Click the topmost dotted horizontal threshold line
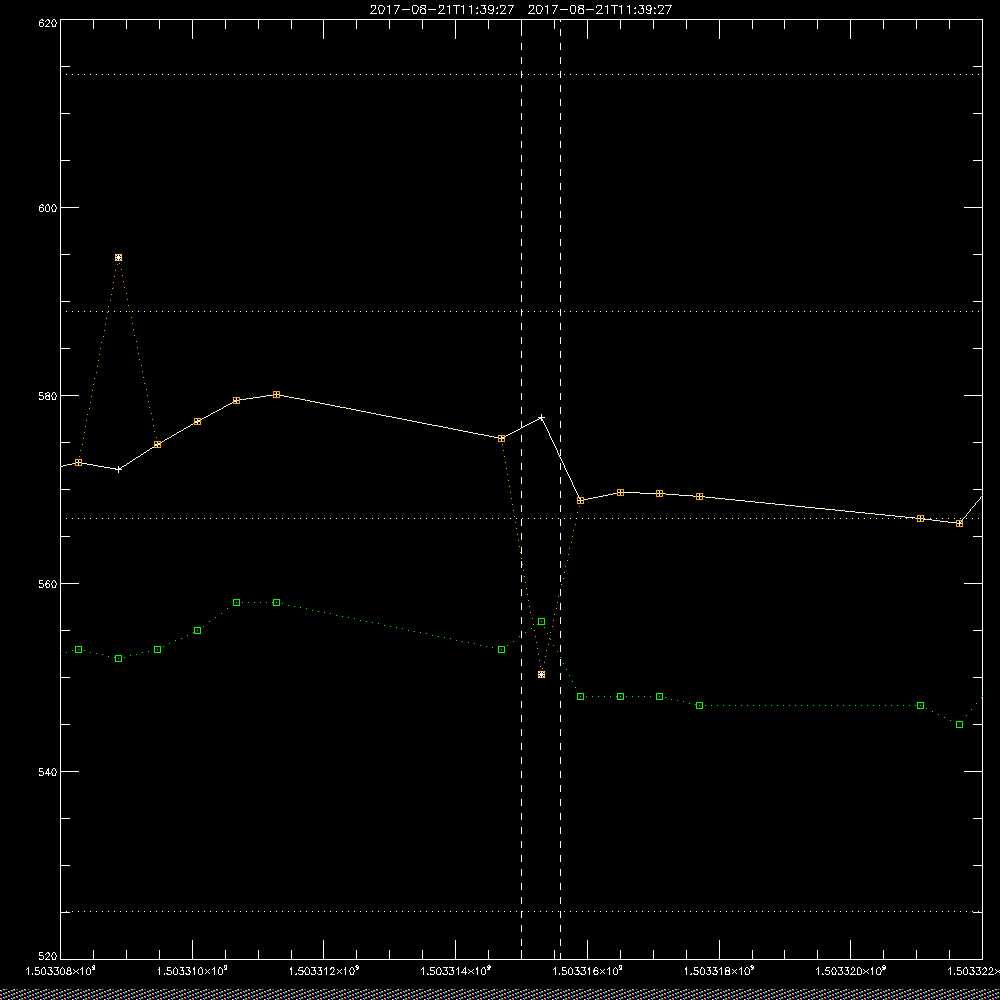Viewport: 1000px width, 1000px height. click(521, 75)
